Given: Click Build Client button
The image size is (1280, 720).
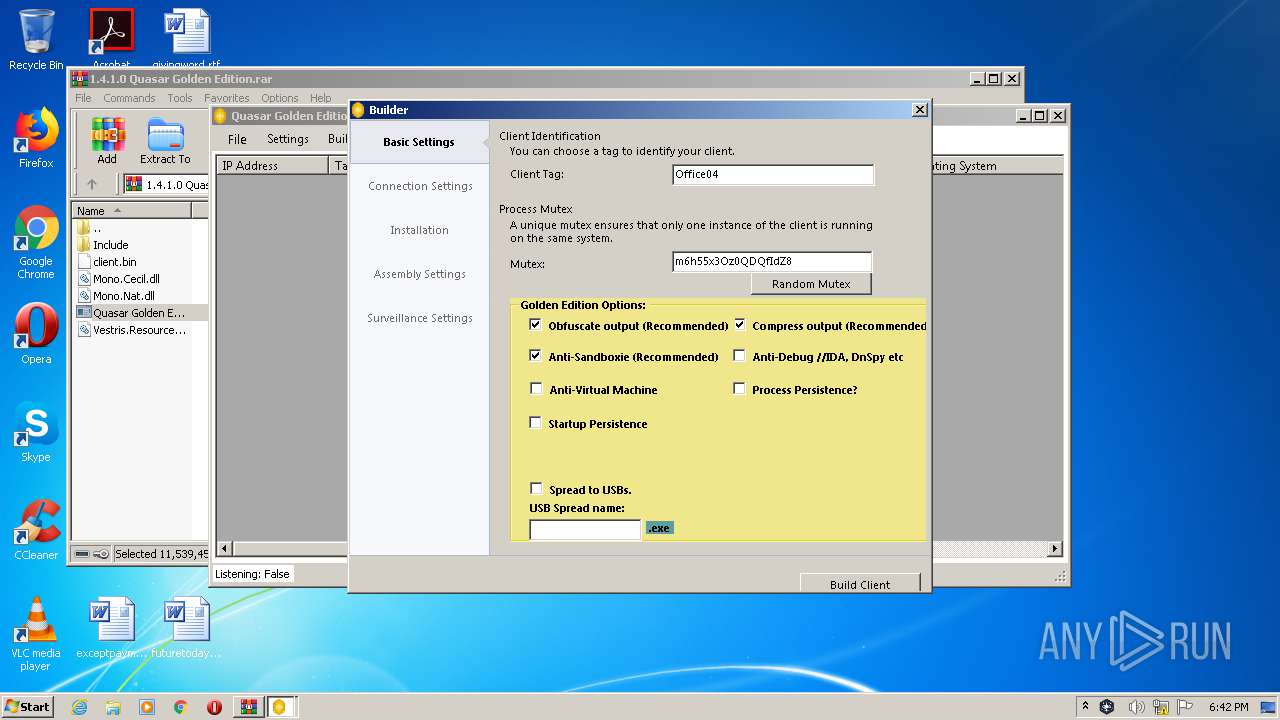Looking at the screenshot, I should pyautogui.click(x=860, y=584).
